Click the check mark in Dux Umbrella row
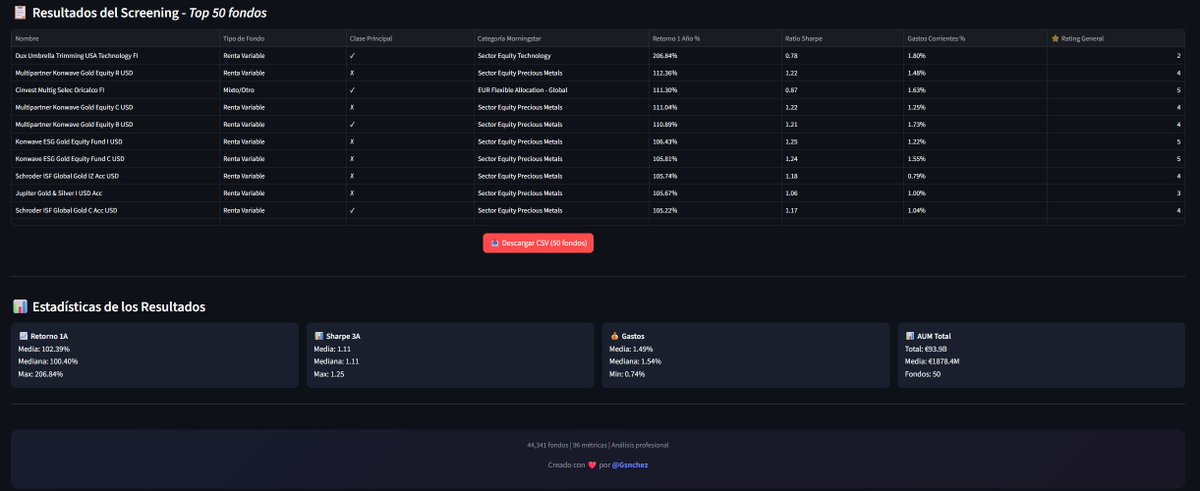The image size is (1200, 491). coord(352,56)
